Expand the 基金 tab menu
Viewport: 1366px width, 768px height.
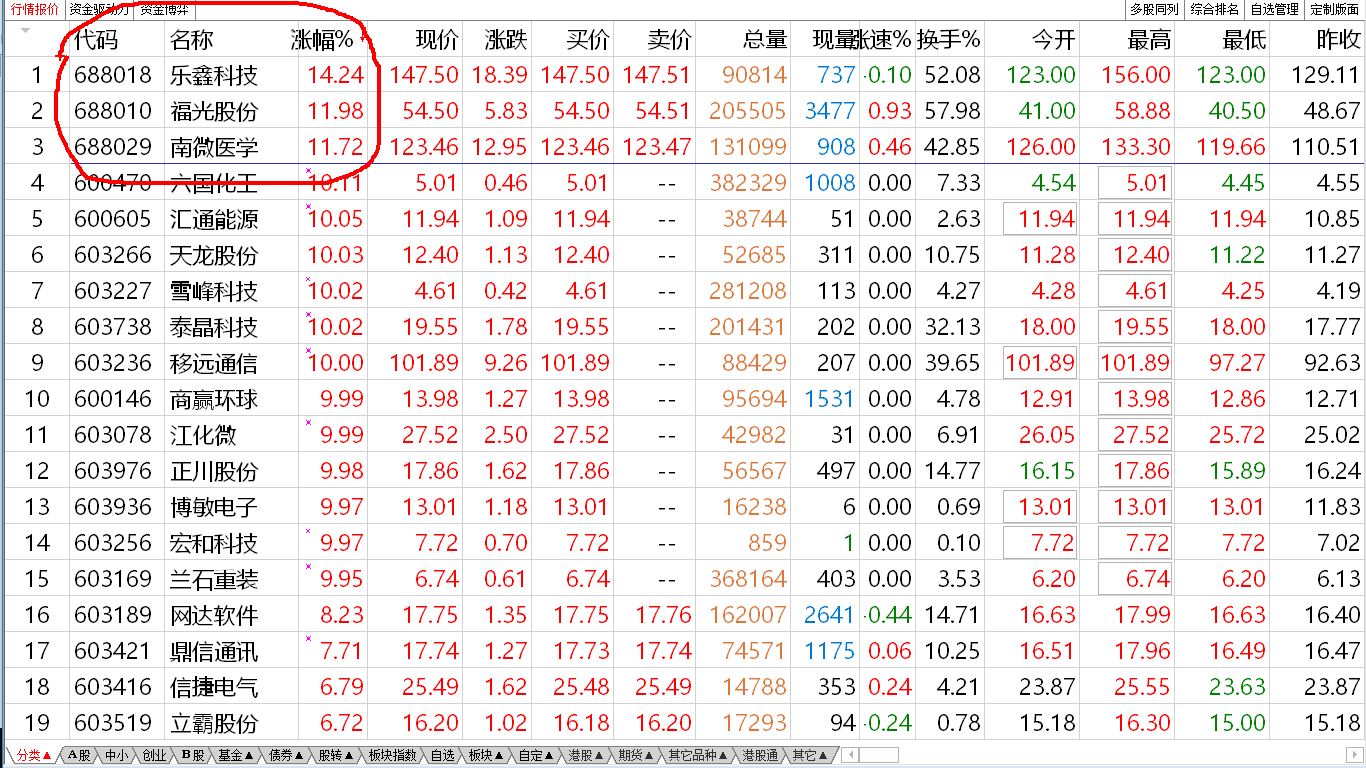click(236, 755)
